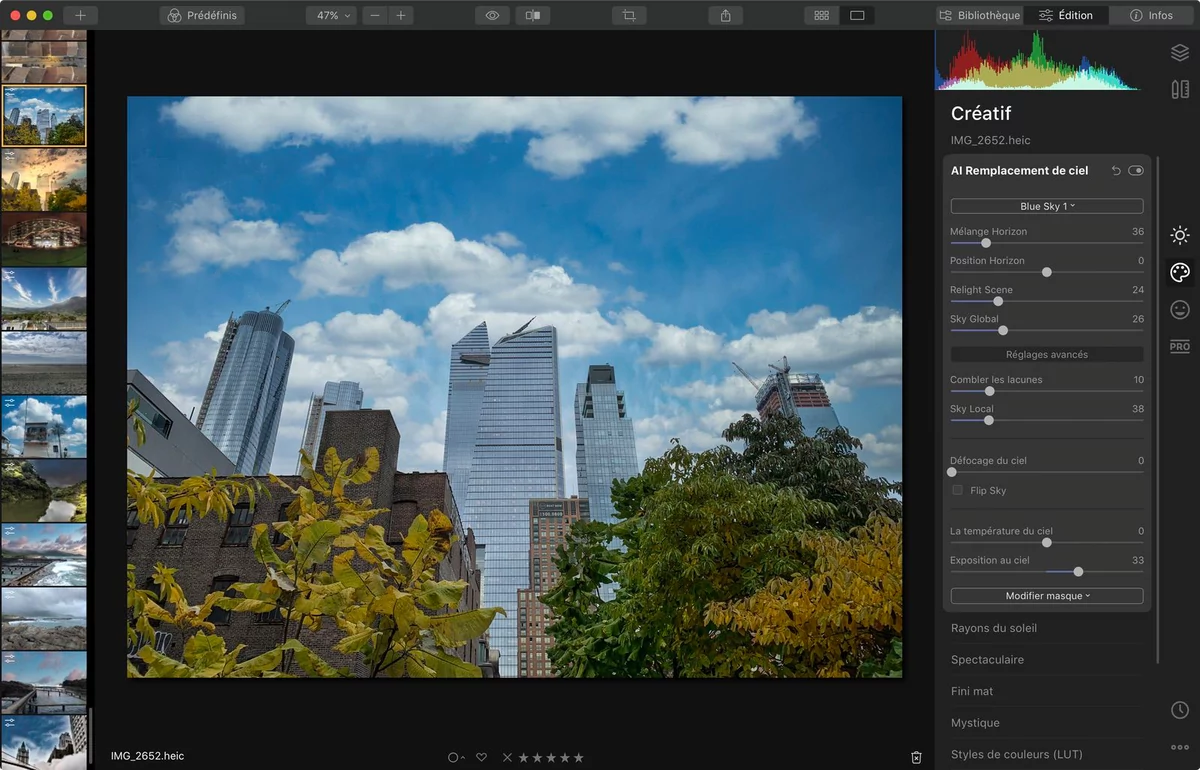Toggle the eye preview original button
Viewport: 1200px width, 770px height.
[492, 16]
